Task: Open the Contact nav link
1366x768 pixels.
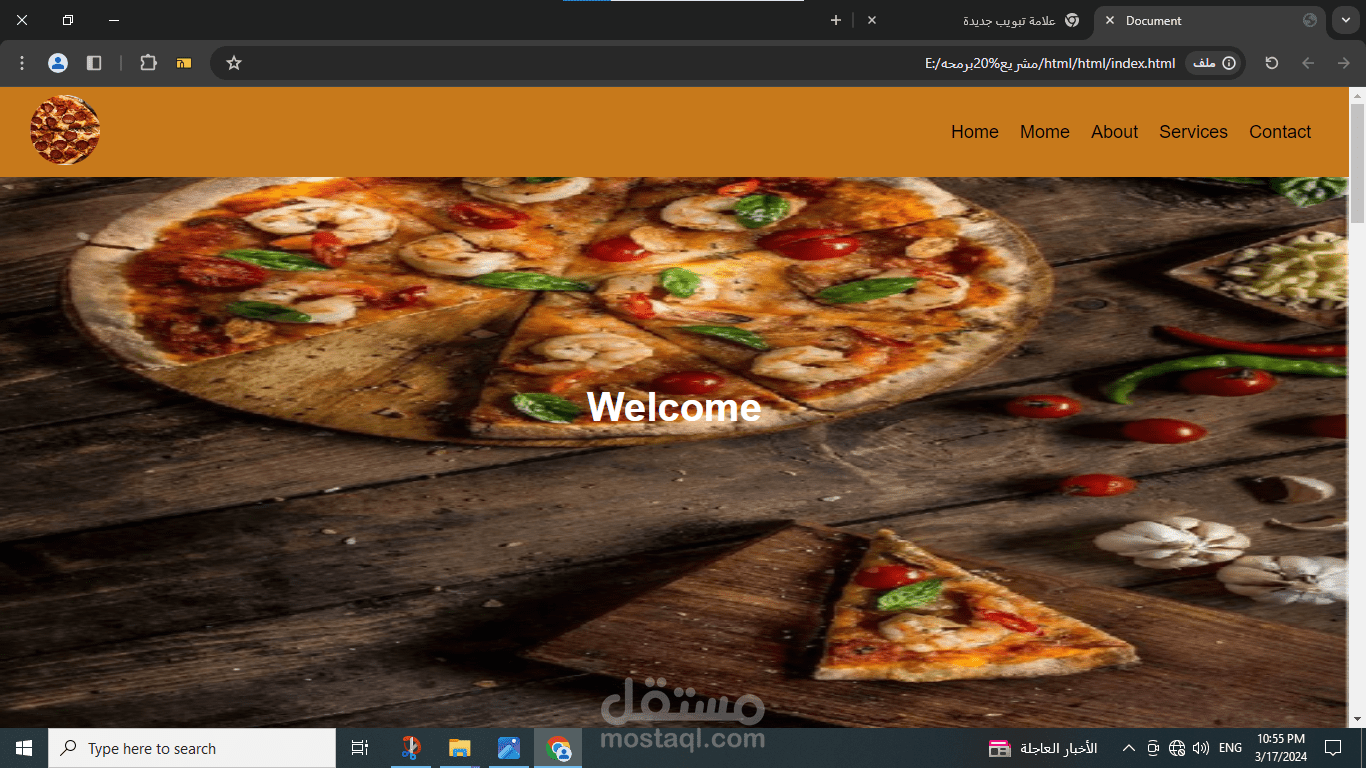Action: click(x=1280, y=132)
